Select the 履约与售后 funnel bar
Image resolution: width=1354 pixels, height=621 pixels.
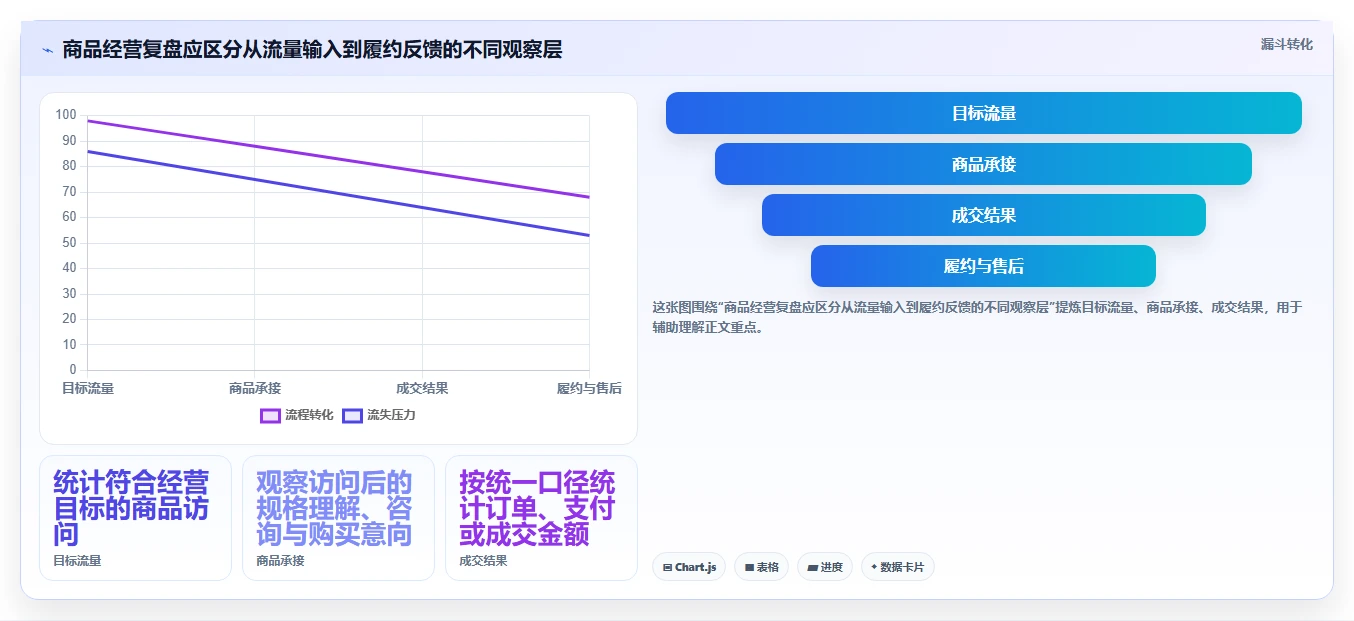coord(984,266)
